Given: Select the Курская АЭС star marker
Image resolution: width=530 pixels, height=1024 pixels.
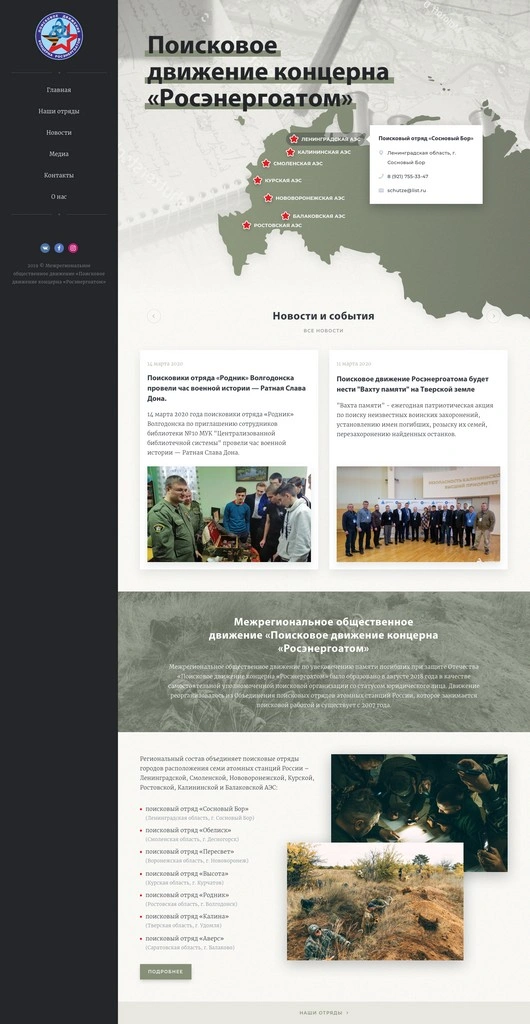Looking at the screenshot, I should pos(258,180).
